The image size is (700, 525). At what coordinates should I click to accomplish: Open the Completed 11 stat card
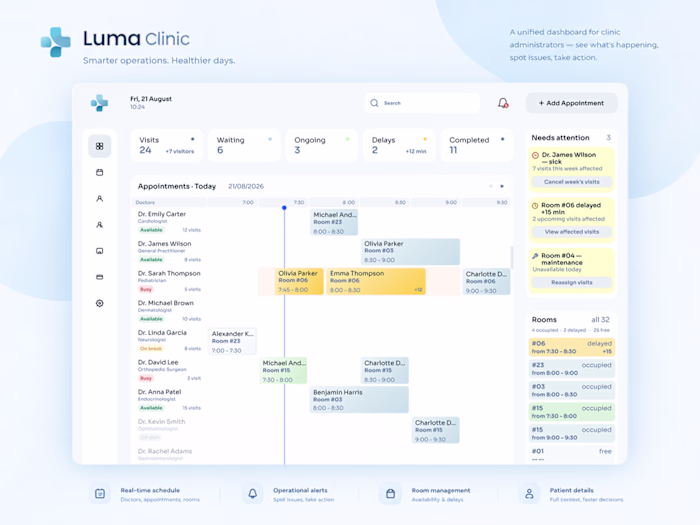476,146
